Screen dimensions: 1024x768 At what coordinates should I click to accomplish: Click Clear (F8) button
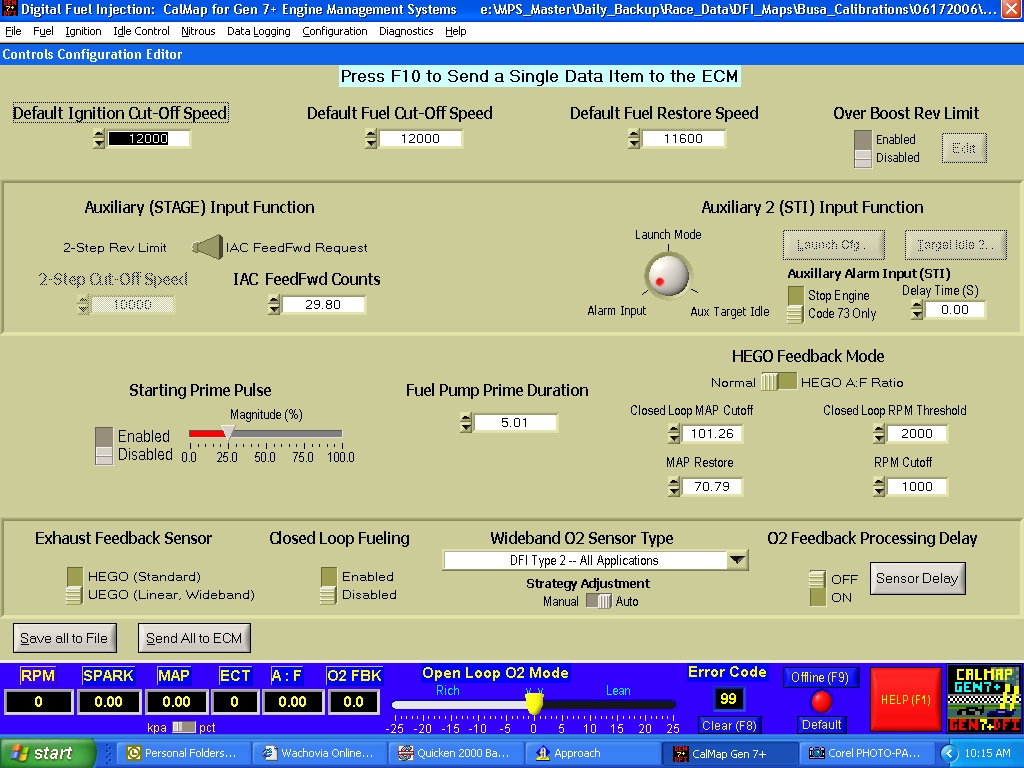(x=729, y=725)
